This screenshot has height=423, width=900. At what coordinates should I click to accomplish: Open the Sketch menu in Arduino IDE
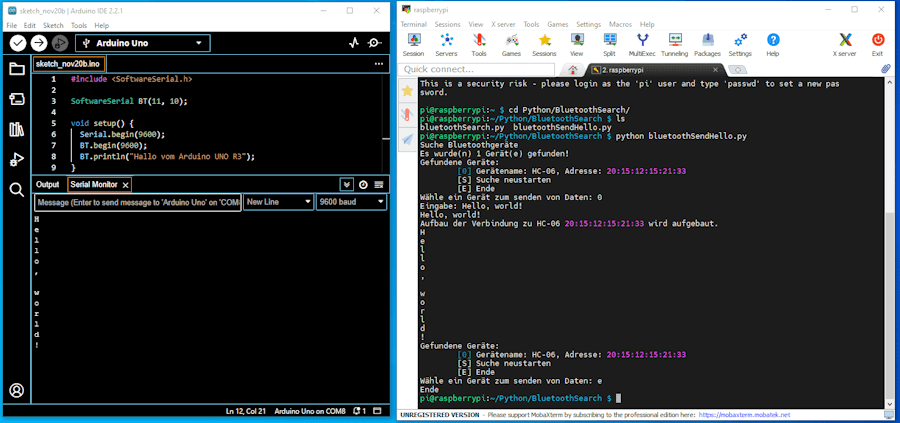[53, 25]
